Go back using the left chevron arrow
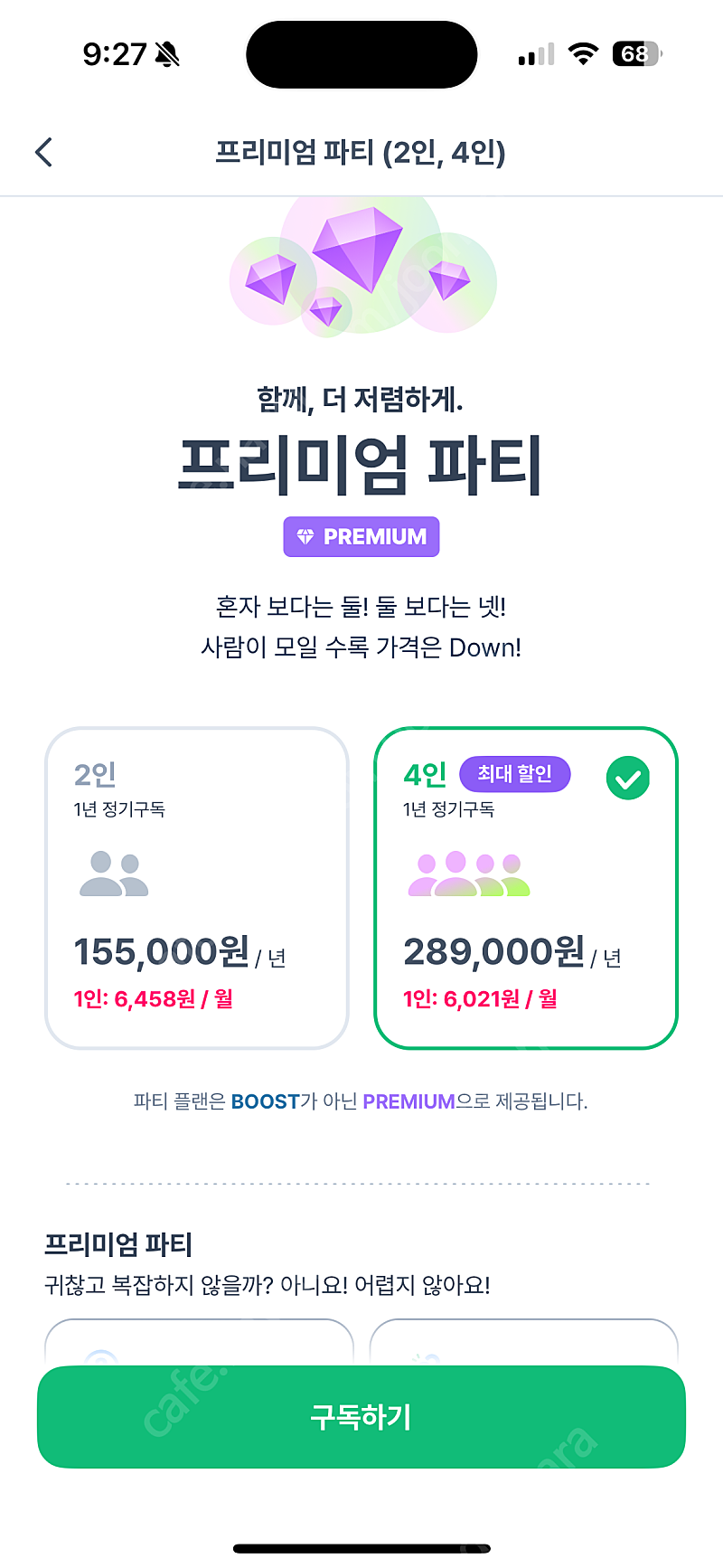The width and height of the screenshot is (723, 1568). point(43,152)
